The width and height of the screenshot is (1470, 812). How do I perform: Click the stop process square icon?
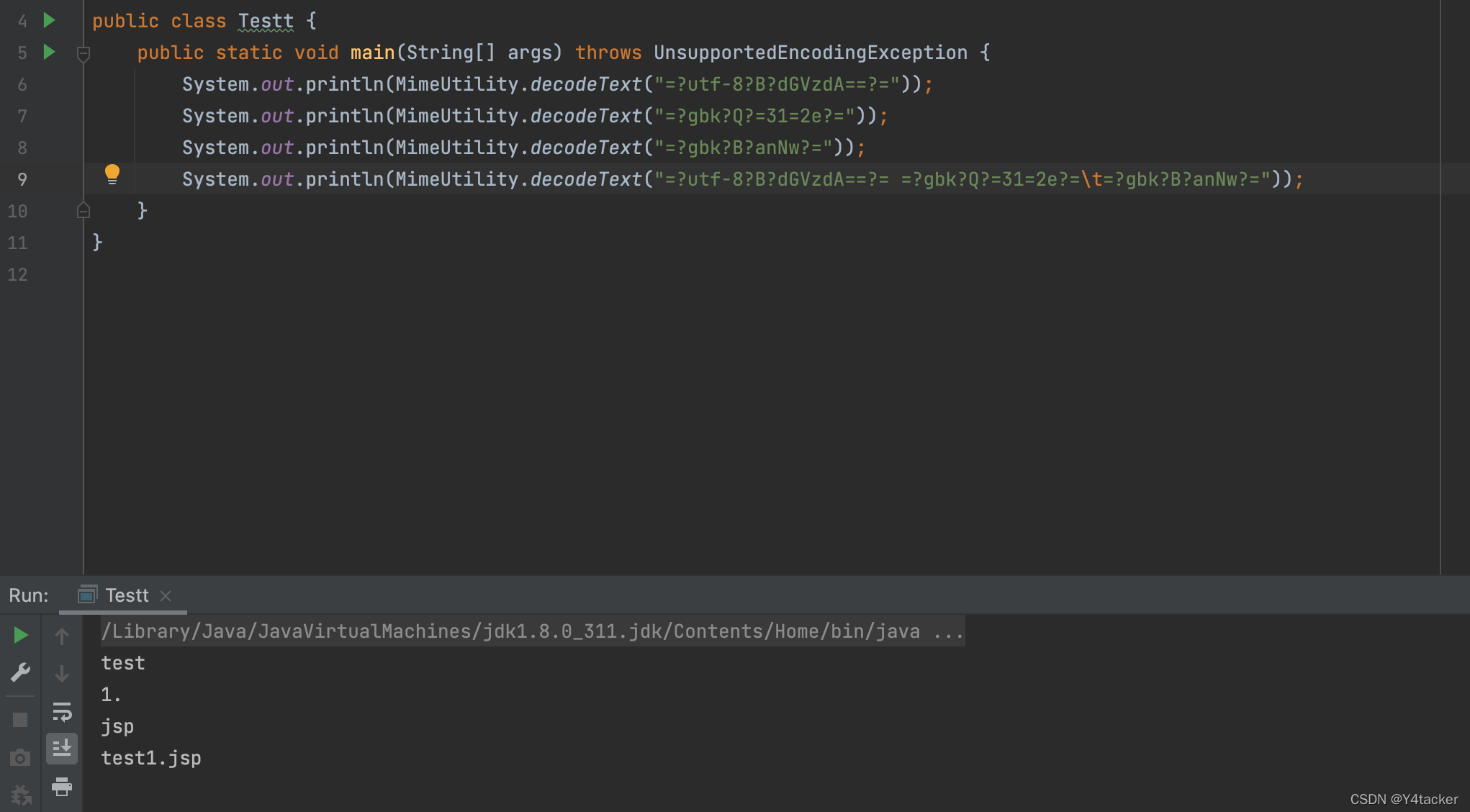pos(20,720)
